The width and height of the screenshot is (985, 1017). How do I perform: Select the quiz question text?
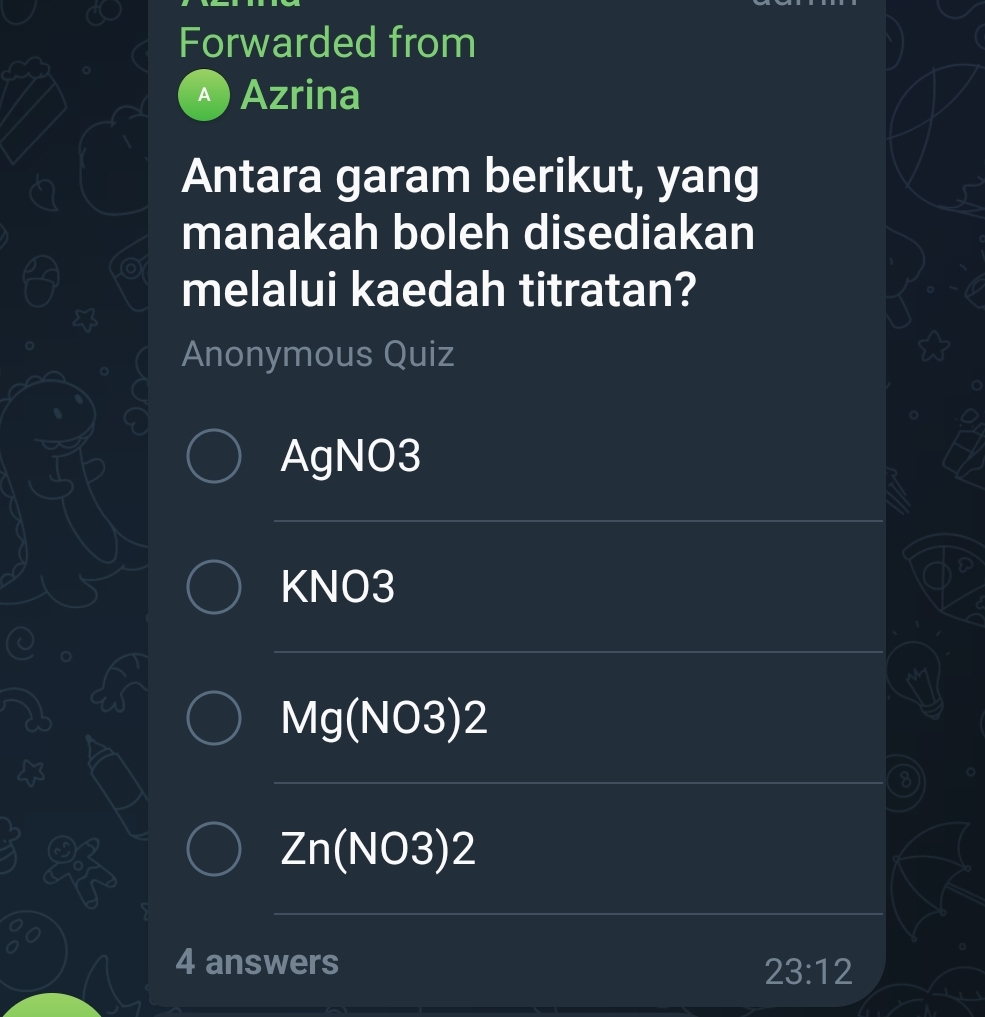(470, 232)
